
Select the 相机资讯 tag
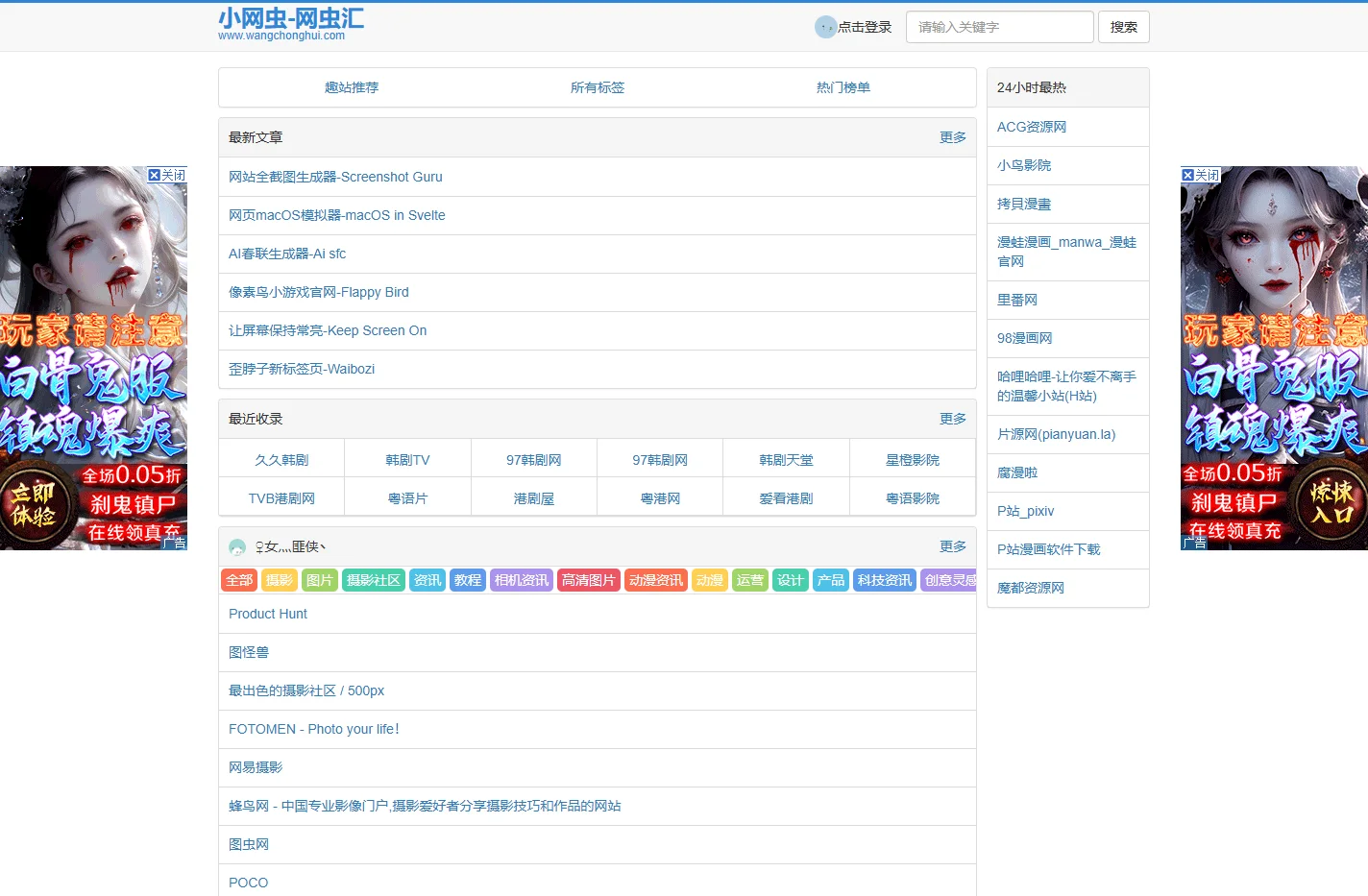(522, 580)
